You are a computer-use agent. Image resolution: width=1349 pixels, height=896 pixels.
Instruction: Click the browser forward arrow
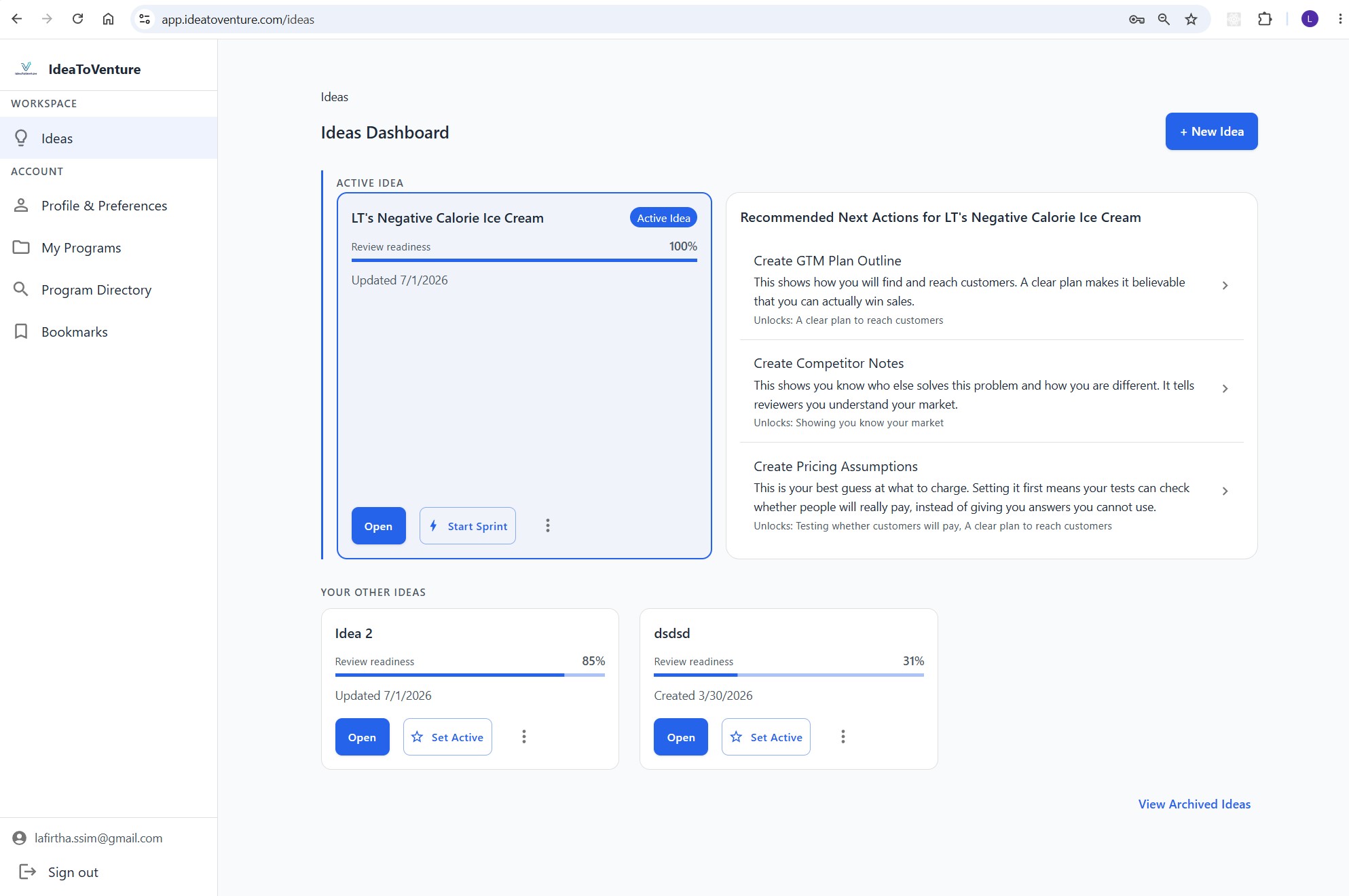pyautogui.click(x=47, y=19)
